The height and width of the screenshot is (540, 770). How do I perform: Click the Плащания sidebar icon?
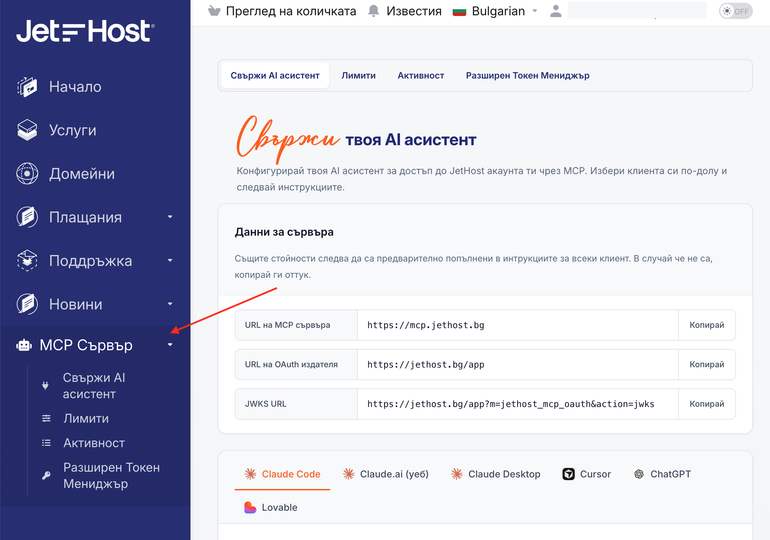click(27, 217)
